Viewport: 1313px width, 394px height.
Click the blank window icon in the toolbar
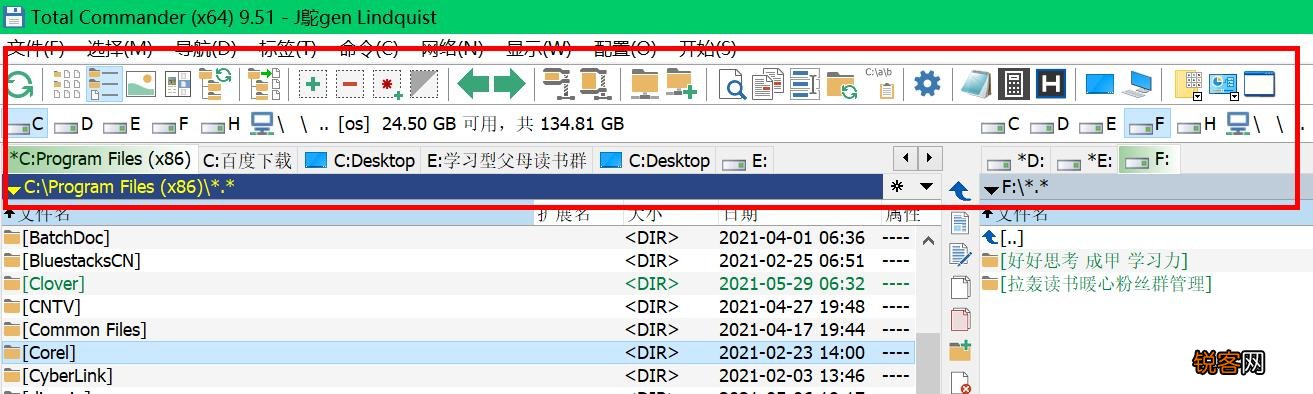pyautogui.click(x=1260, y=84)
